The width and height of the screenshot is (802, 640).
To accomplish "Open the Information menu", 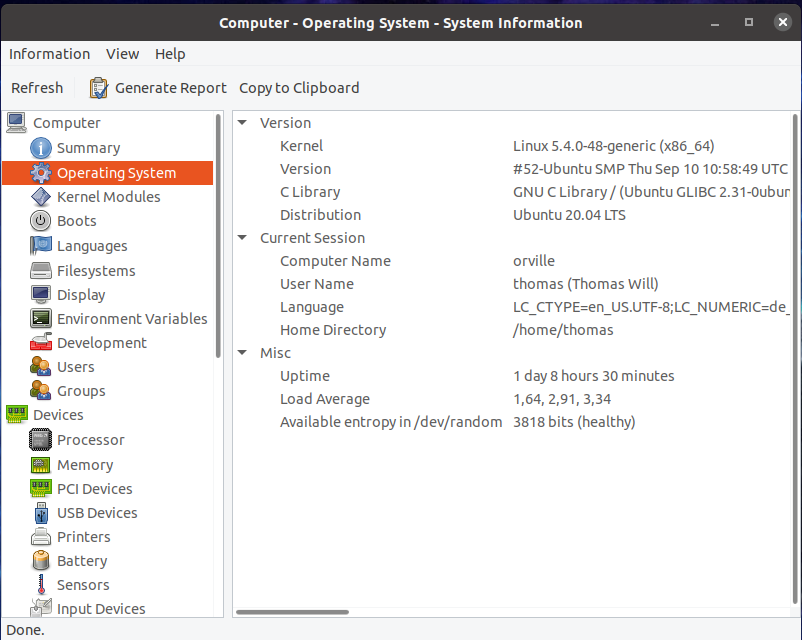I will pos(49,54).
